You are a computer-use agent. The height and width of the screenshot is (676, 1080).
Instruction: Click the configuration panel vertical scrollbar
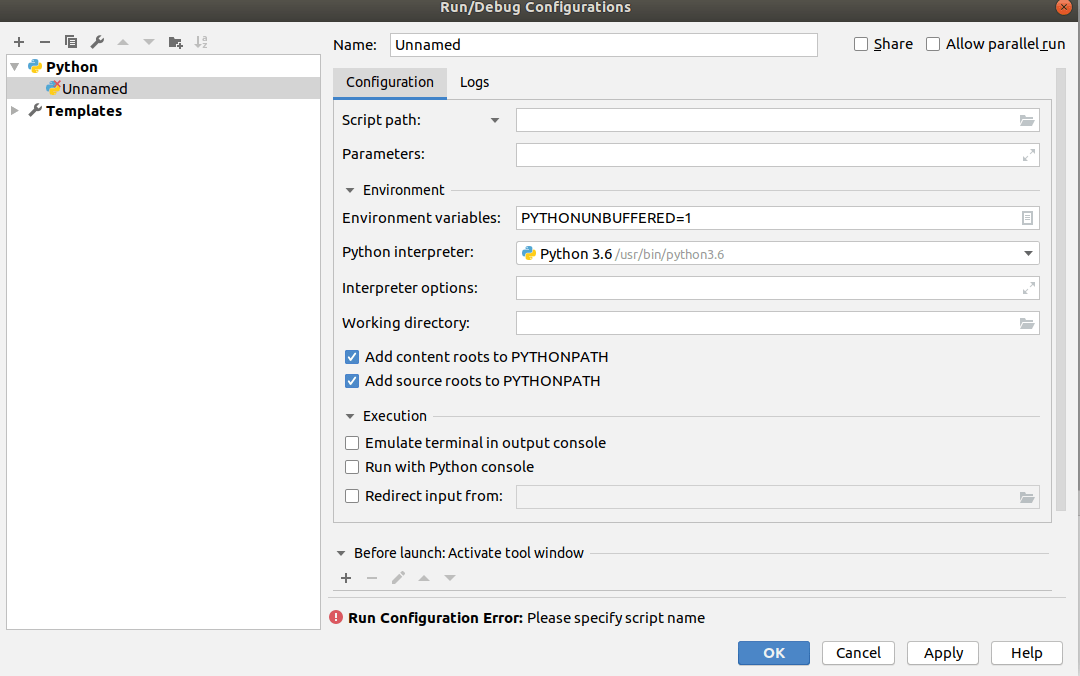[x=1061, y=289]
